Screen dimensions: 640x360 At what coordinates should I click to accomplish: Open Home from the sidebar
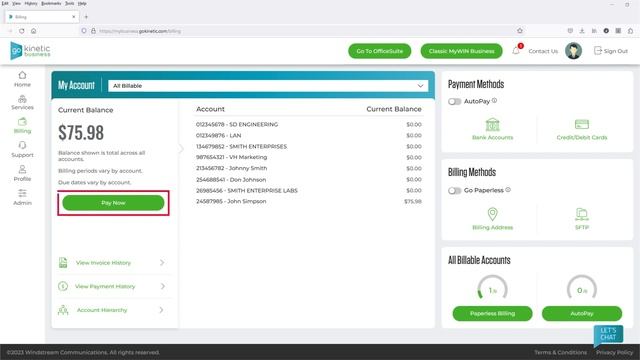[22, 79]
